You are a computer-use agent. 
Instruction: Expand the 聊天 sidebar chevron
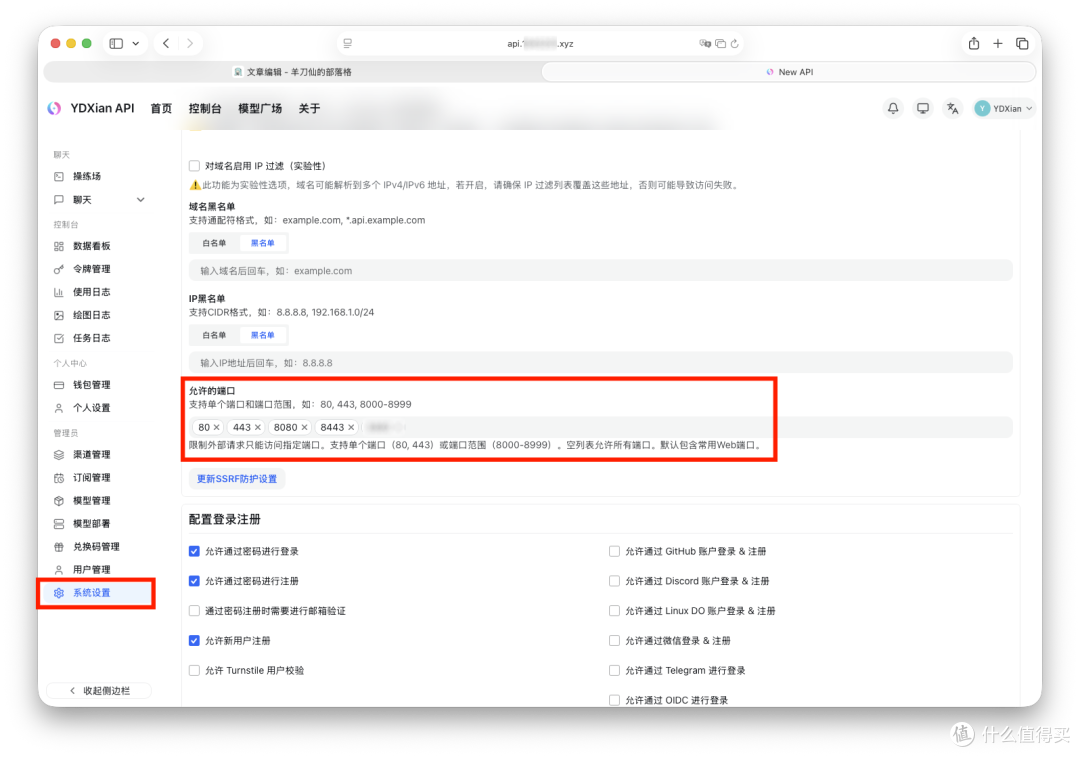click(141, 200)
